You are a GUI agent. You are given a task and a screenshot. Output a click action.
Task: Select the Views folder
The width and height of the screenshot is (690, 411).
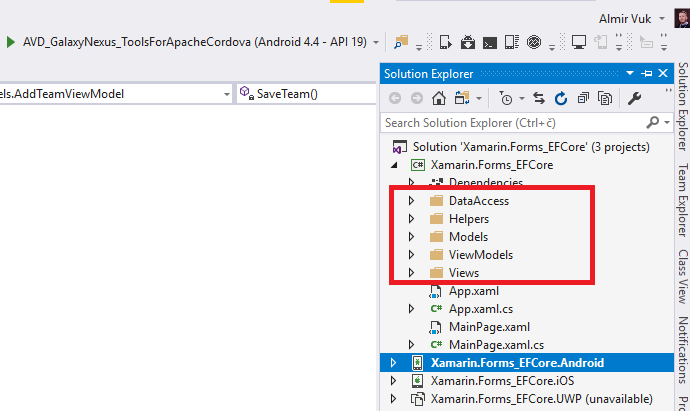(x=464, y=273)
